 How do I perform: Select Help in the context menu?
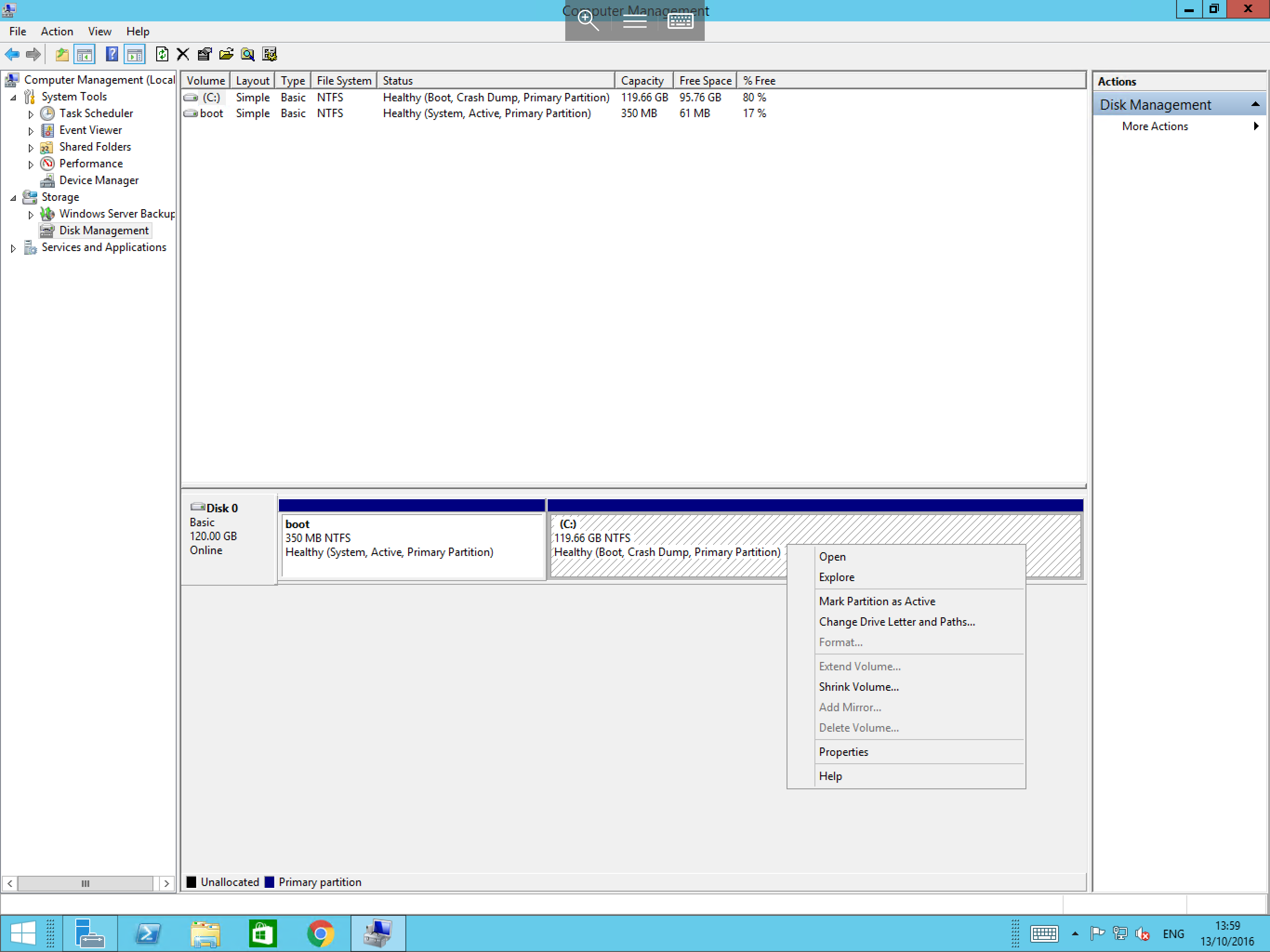point(906,776)
